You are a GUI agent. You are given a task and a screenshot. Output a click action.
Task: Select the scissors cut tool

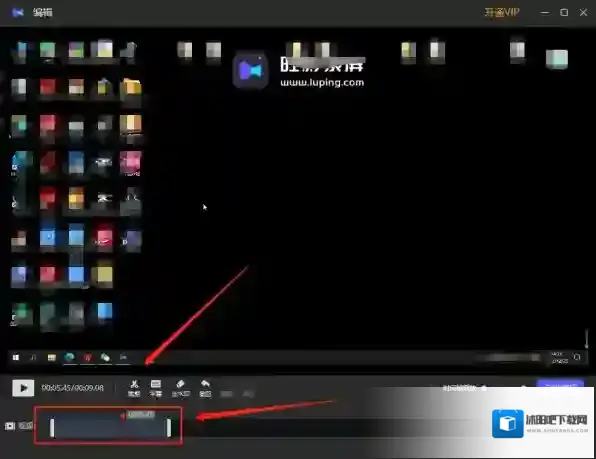click(134, 388)
